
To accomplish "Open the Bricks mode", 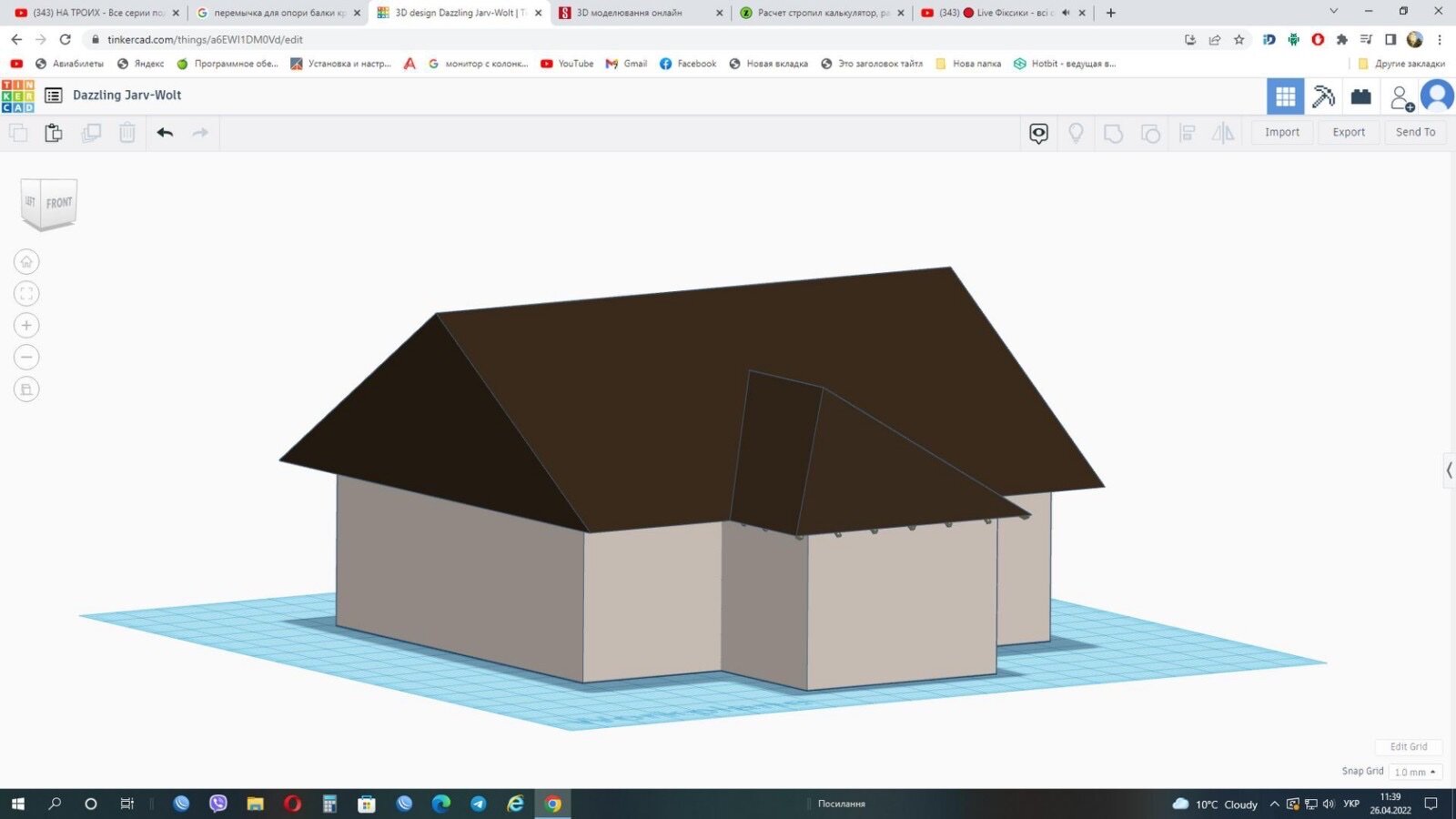I will [x=1361, y=96].
